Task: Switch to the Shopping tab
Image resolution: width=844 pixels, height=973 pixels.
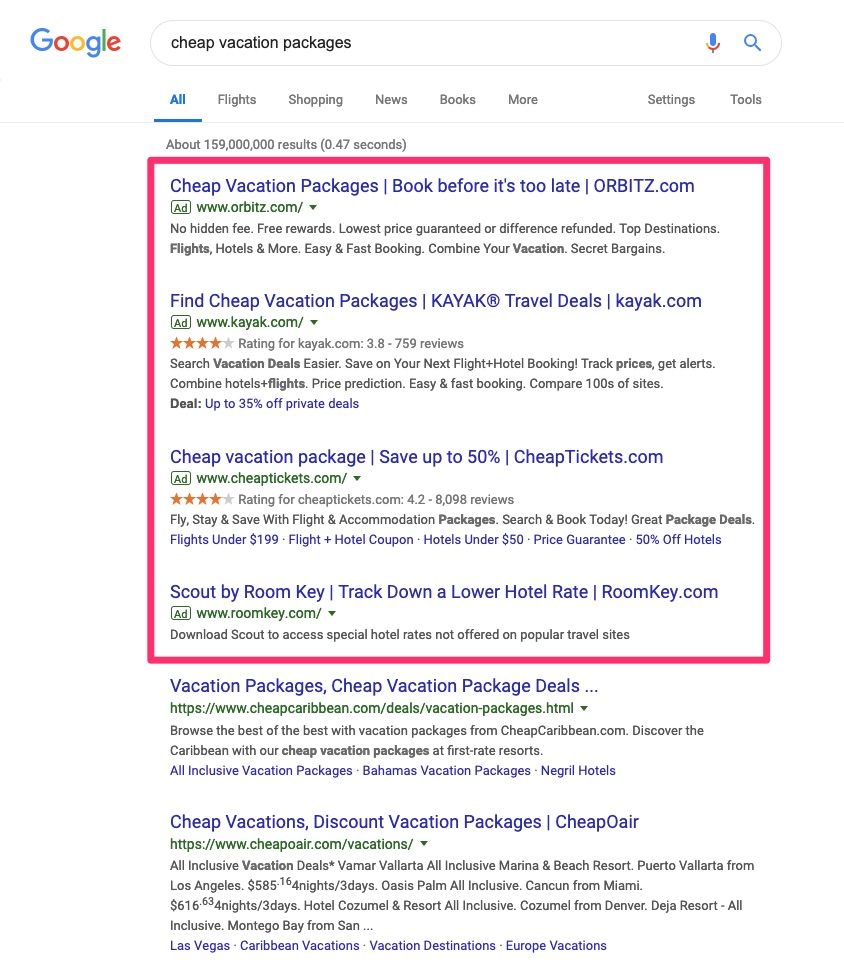Action: tap(315, 99)
